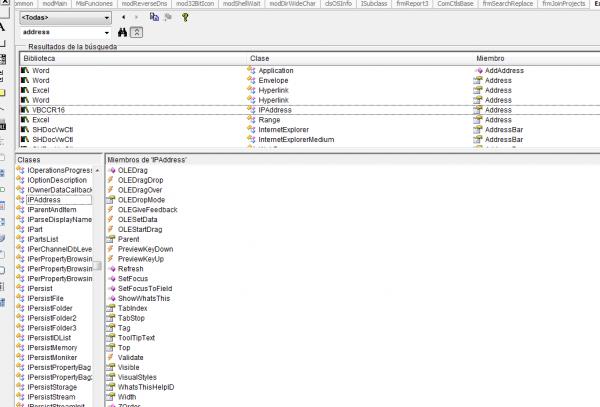The height and width of the screenshot is (407, 600).
Task: Select the OLEGiveFeedback member
Action: 147,210
